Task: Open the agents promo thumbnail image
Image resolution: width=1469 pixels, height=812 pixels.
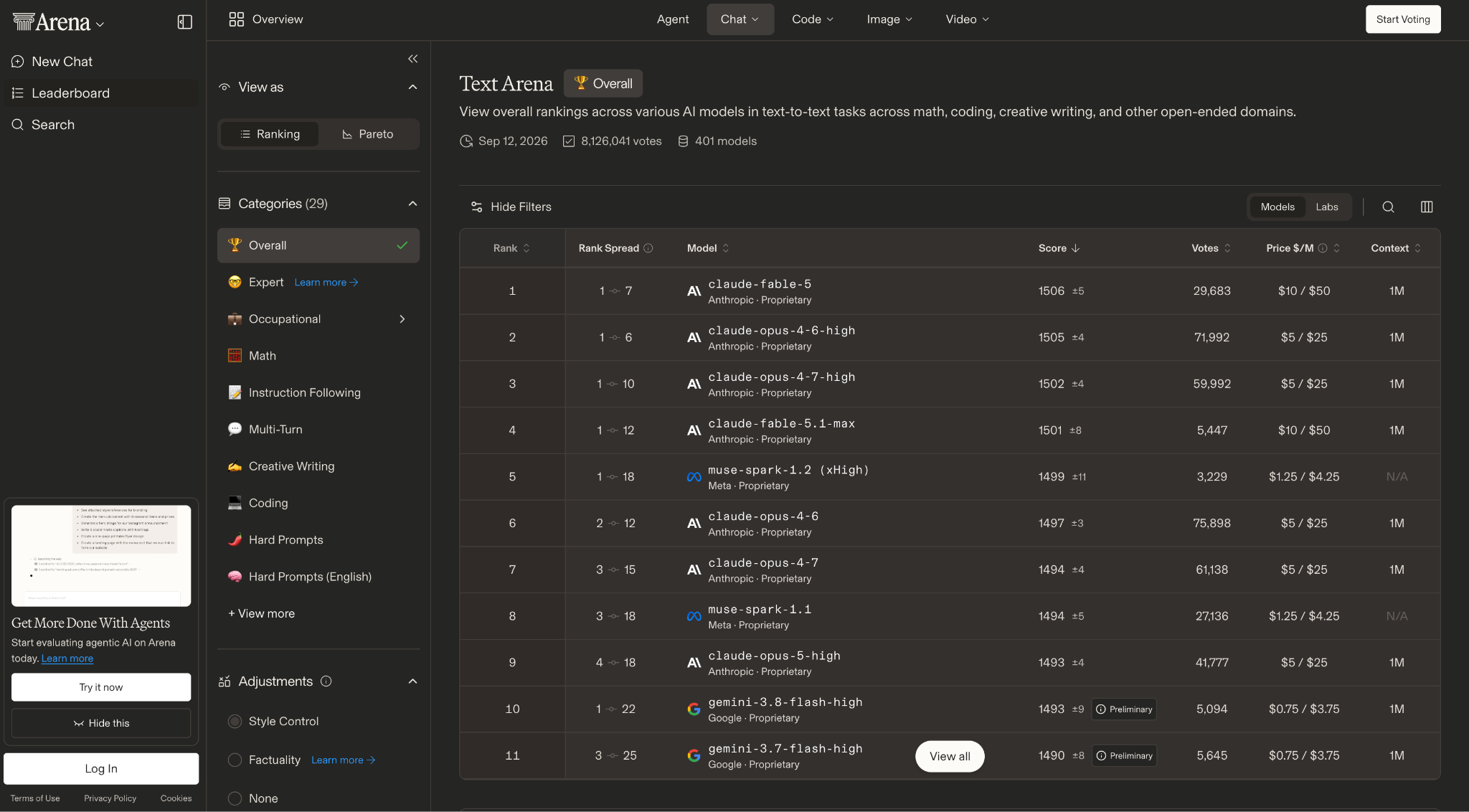Action: point(101,556)
